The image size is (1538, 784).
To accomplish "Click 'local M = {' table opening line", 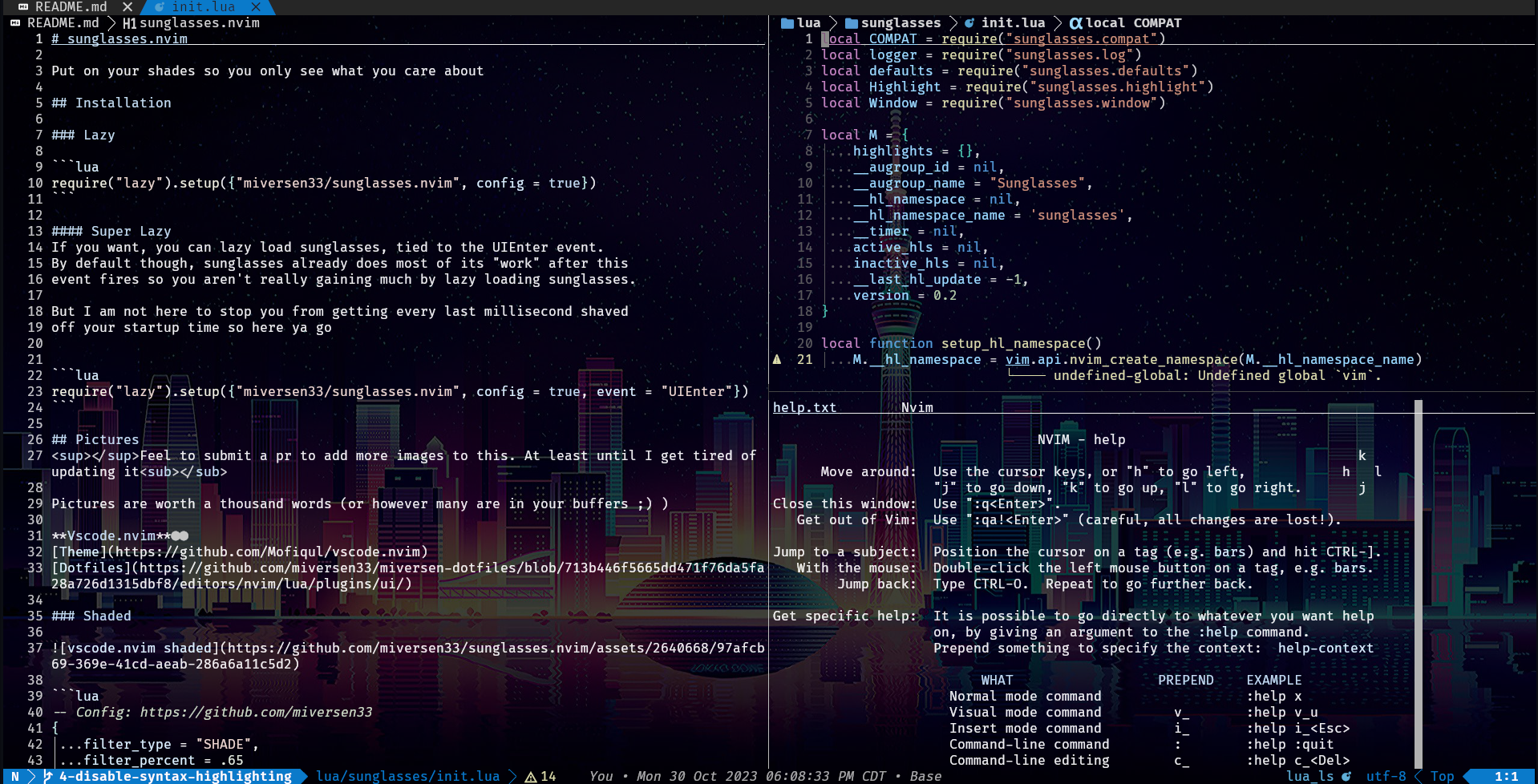I will [865, 135].
